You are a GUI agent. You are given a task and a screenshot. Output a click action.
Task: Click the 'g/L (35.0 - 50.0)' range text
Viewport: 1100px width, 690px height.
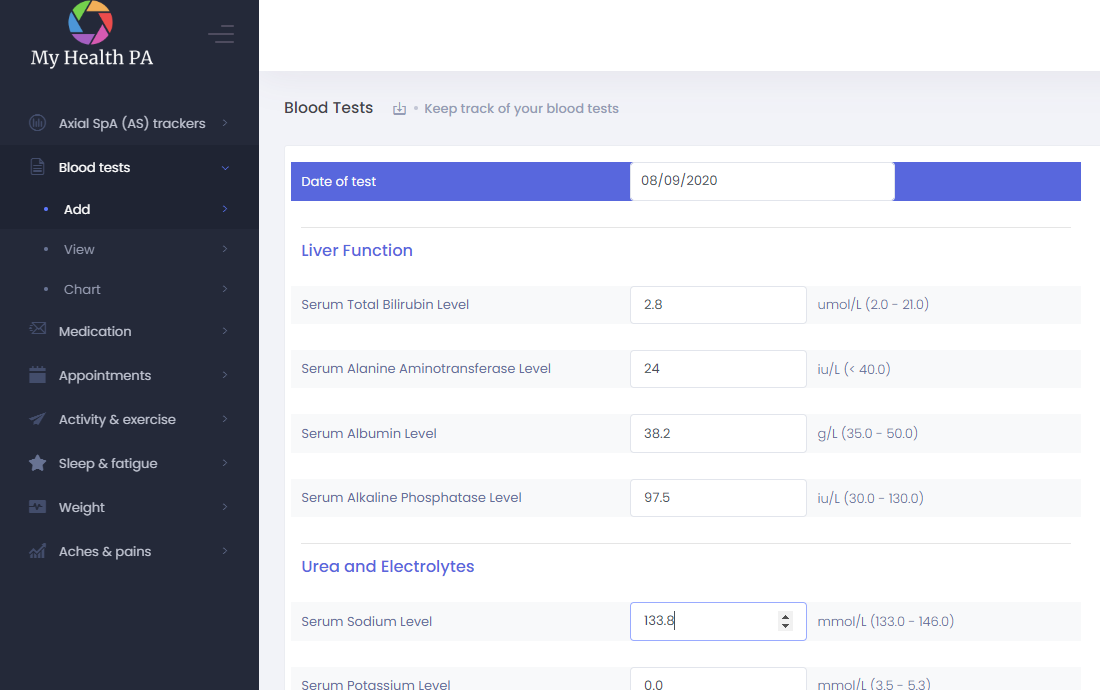coord(868,433)
